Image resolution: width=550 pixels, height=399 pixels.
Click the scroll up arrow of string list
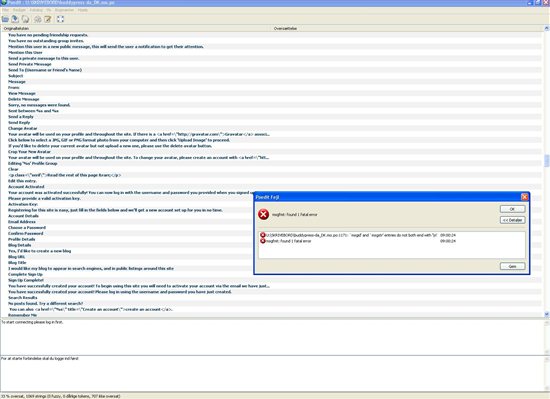[546, 28]
